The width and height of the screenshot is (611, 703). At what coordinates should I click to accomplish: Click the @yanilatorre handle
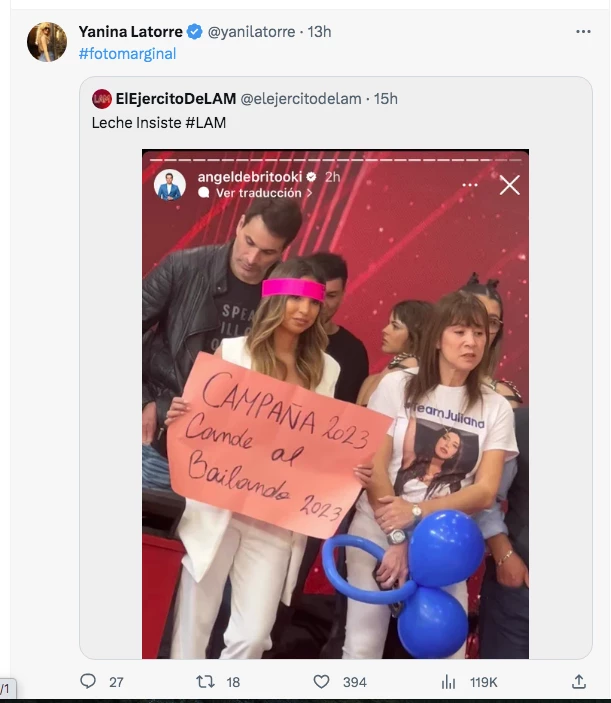(251, 32)
